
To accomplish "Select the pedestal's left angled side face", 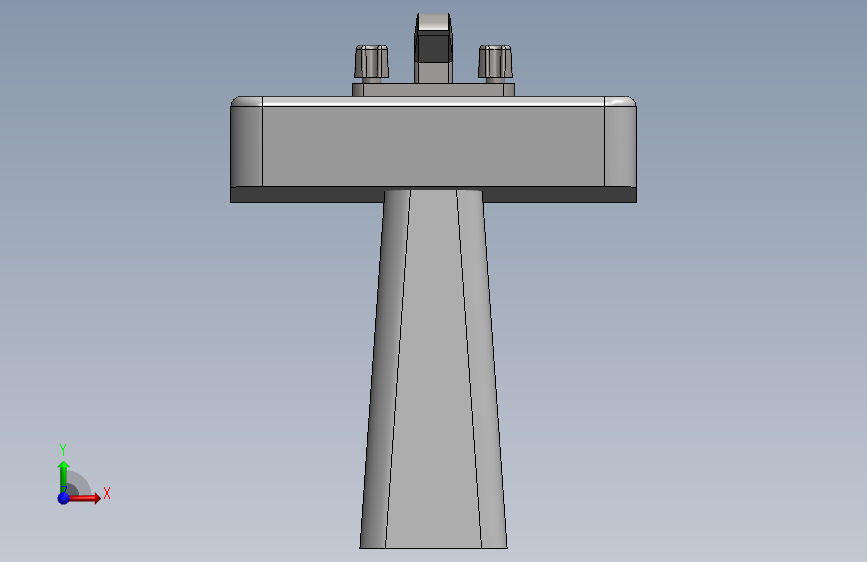I will tap(385, 369).
